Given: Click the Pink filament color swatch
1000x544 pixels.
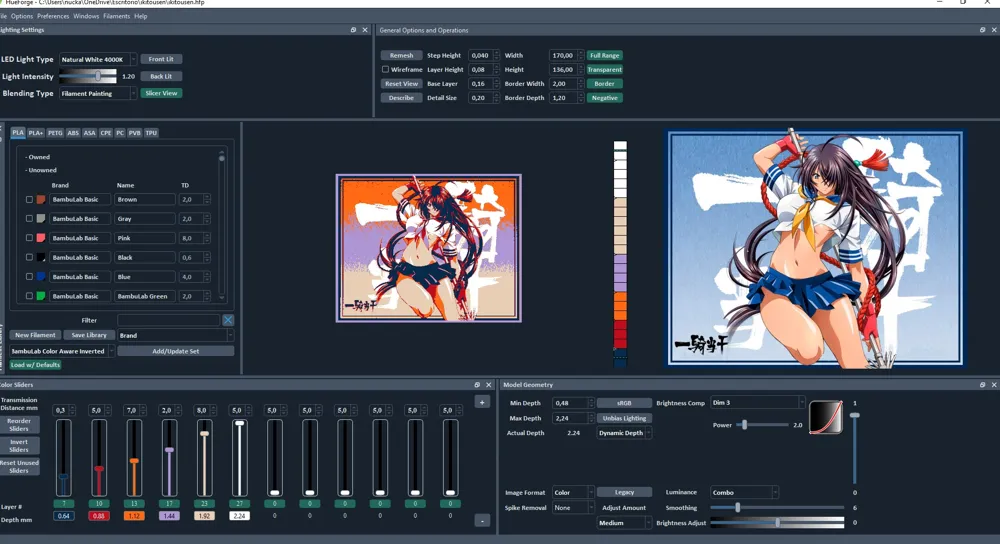Looking at the screenshot, I should [x=41, y=238].
